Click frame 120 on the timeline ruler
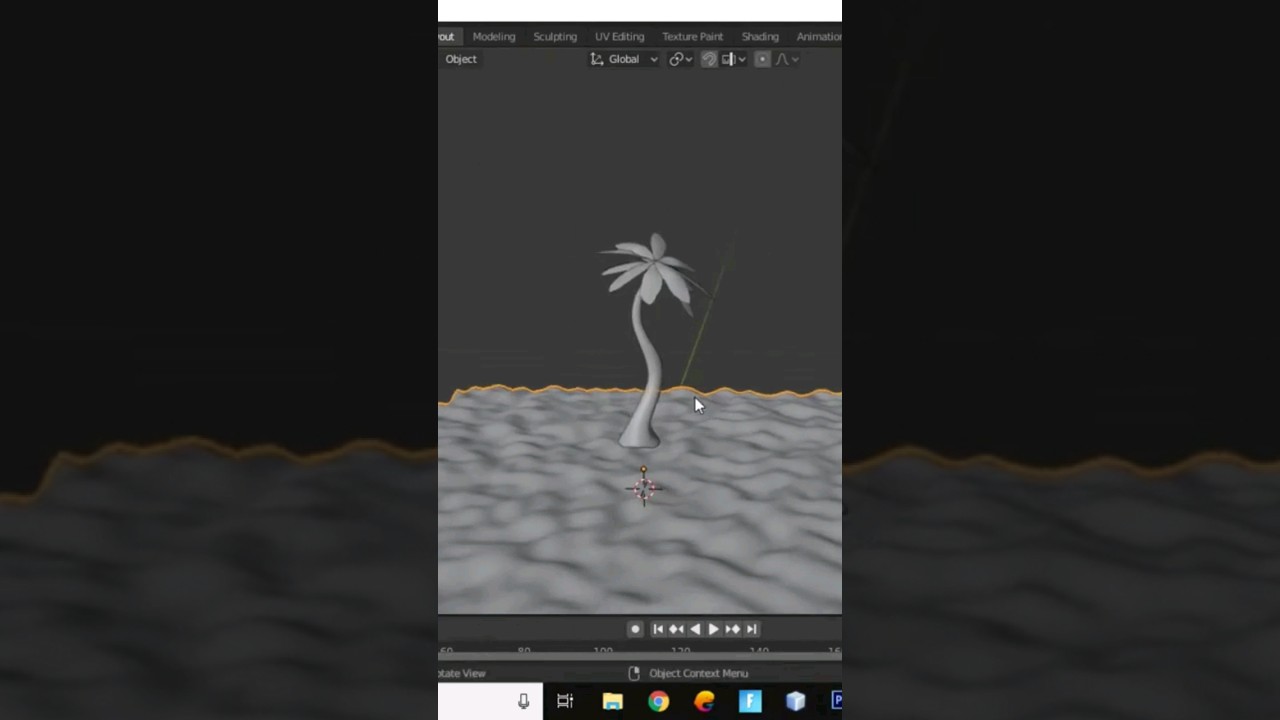Image resolution: width=1280 pixels, height=720 pixels. coord(681,651)
